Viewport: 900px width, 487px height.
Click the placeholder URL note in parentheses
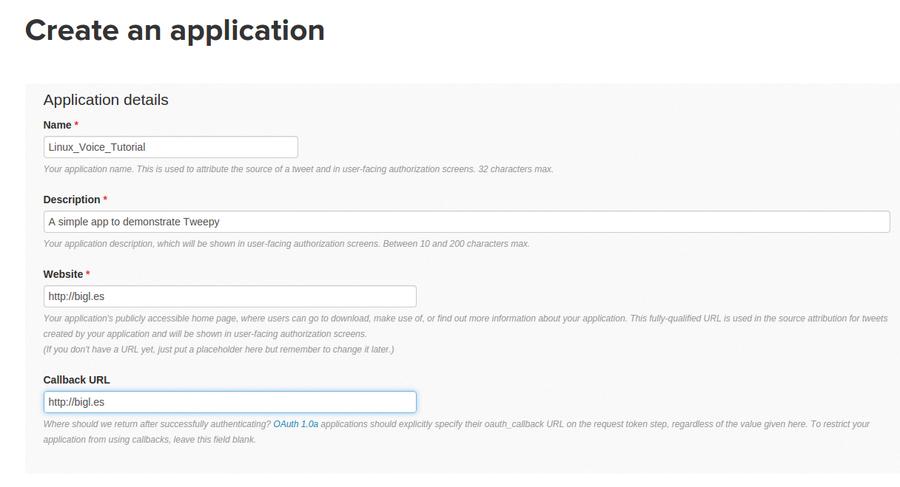[x=219, y=349]
